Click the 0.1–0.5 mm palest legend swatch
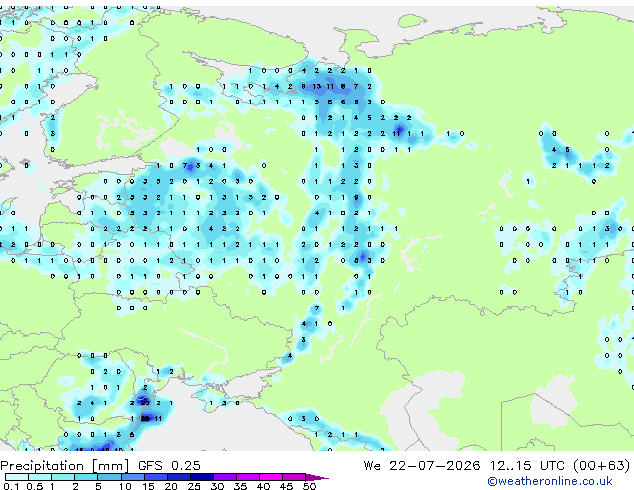The height and width of the screenshot is (490, 634). coord(17,477)
